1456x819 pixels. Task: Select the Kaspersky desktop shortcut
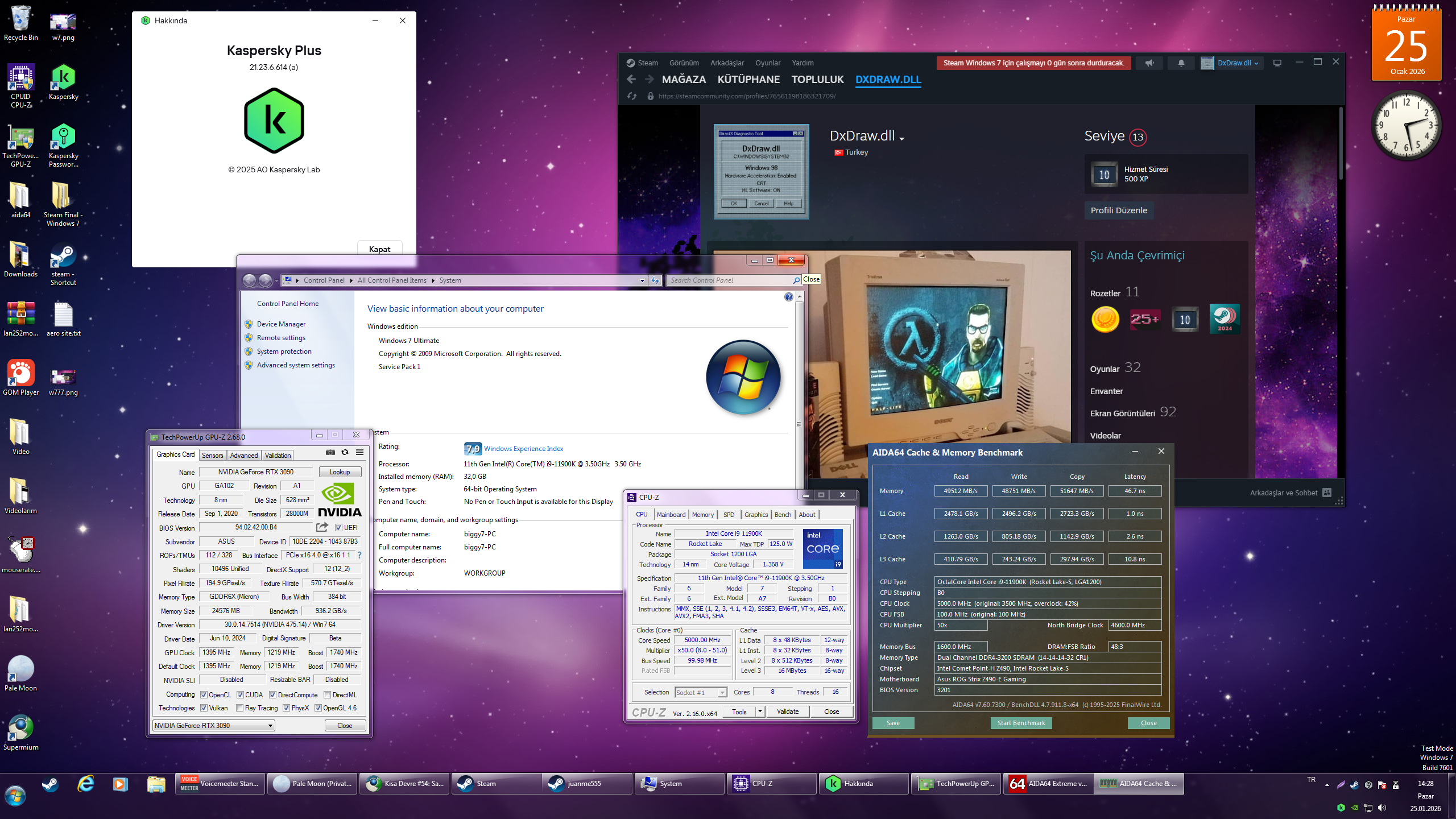[64, 82]
